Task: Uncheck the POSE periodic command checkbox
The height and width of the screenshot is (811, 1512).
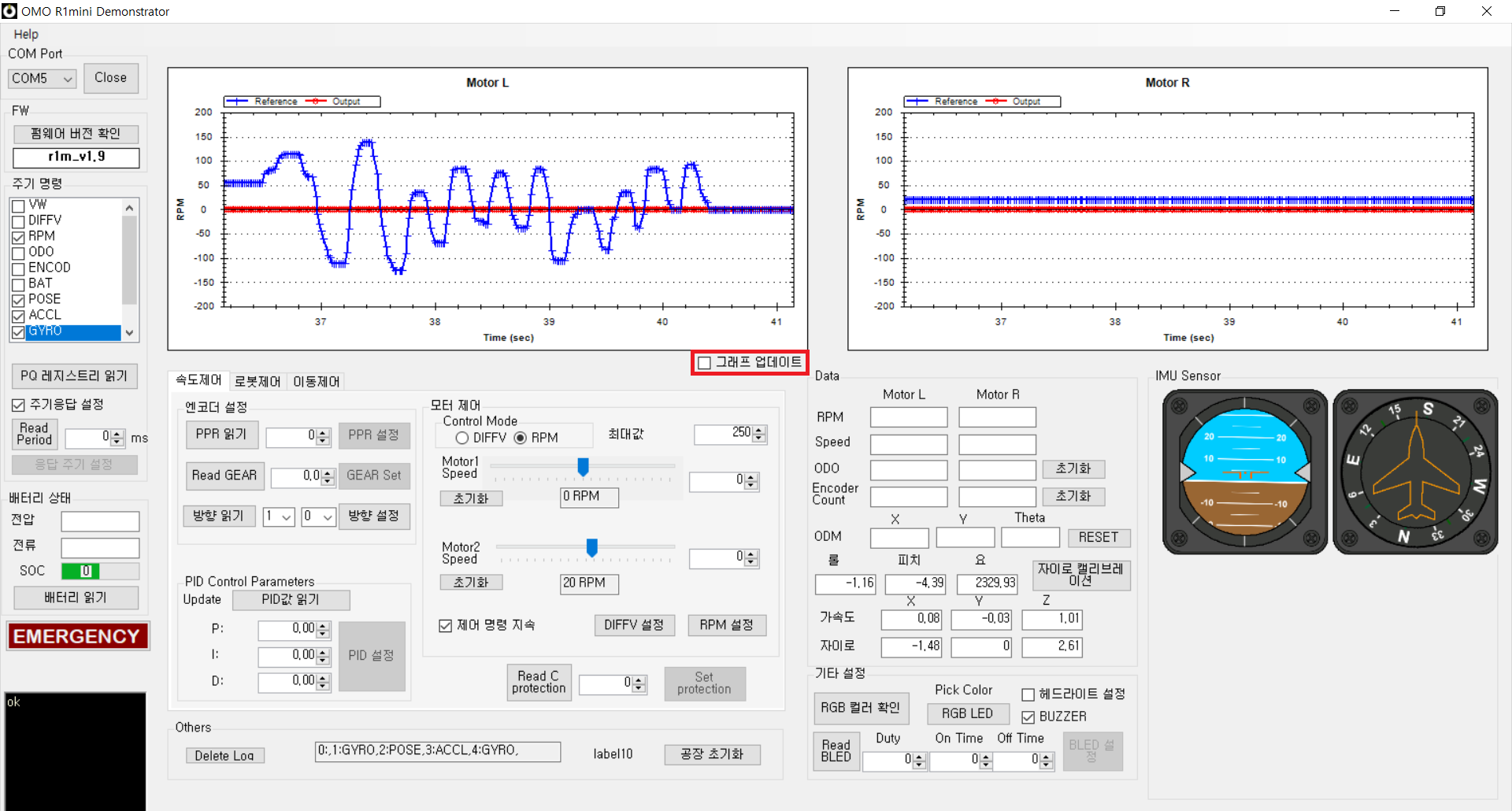Action: (x=18, y=300)
